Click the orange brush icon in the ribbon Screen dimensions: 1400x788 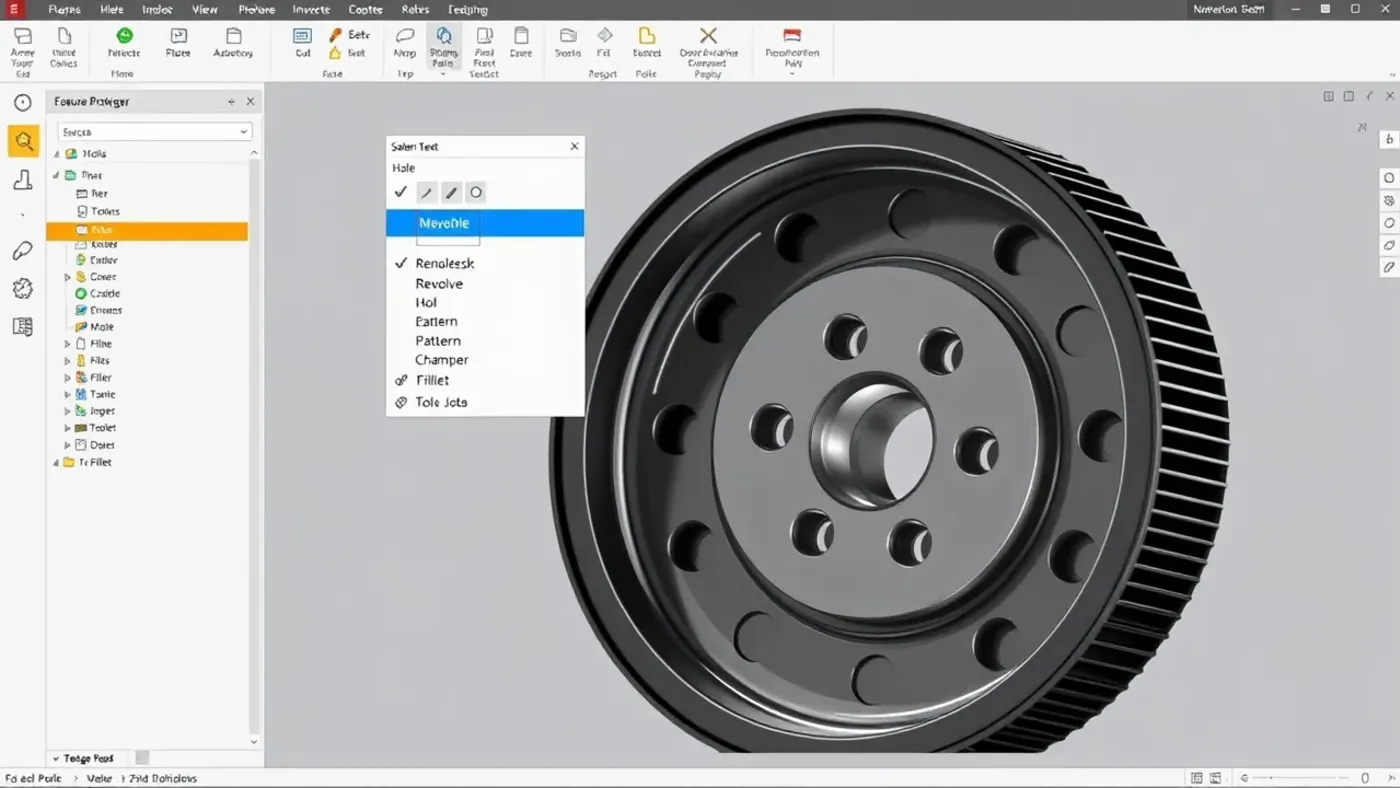pyautogui.click(x=335, y=35)
